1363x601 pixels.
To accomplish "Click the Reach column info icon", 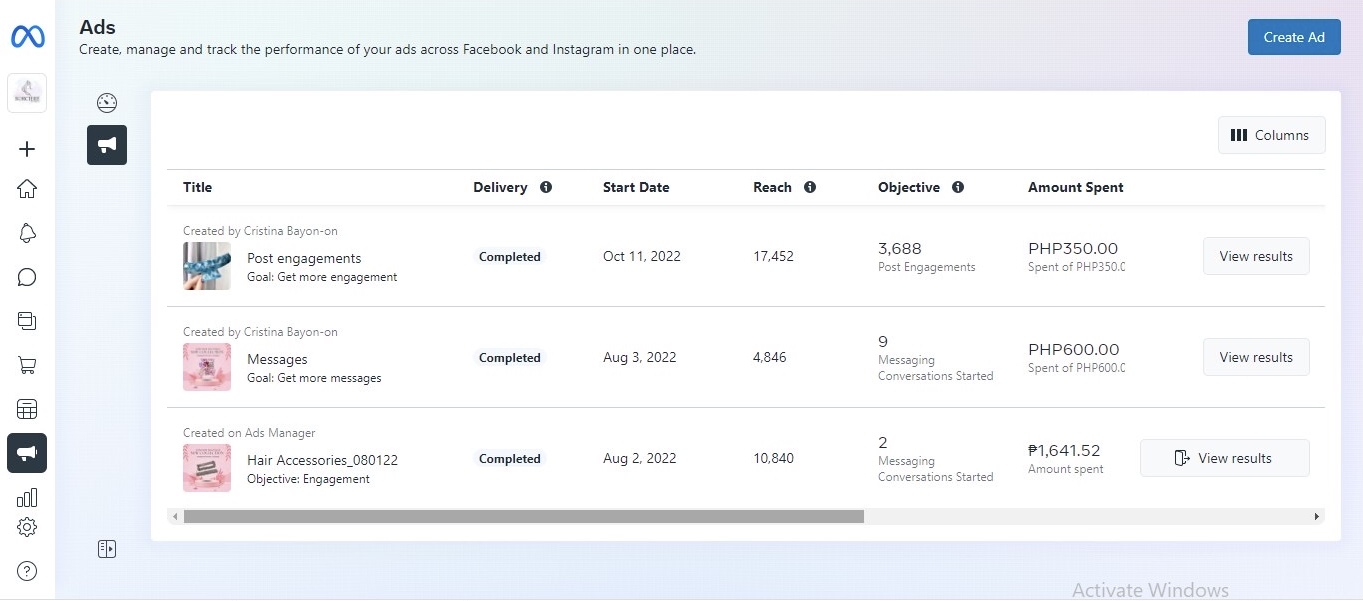I will (x=810, y=187).
